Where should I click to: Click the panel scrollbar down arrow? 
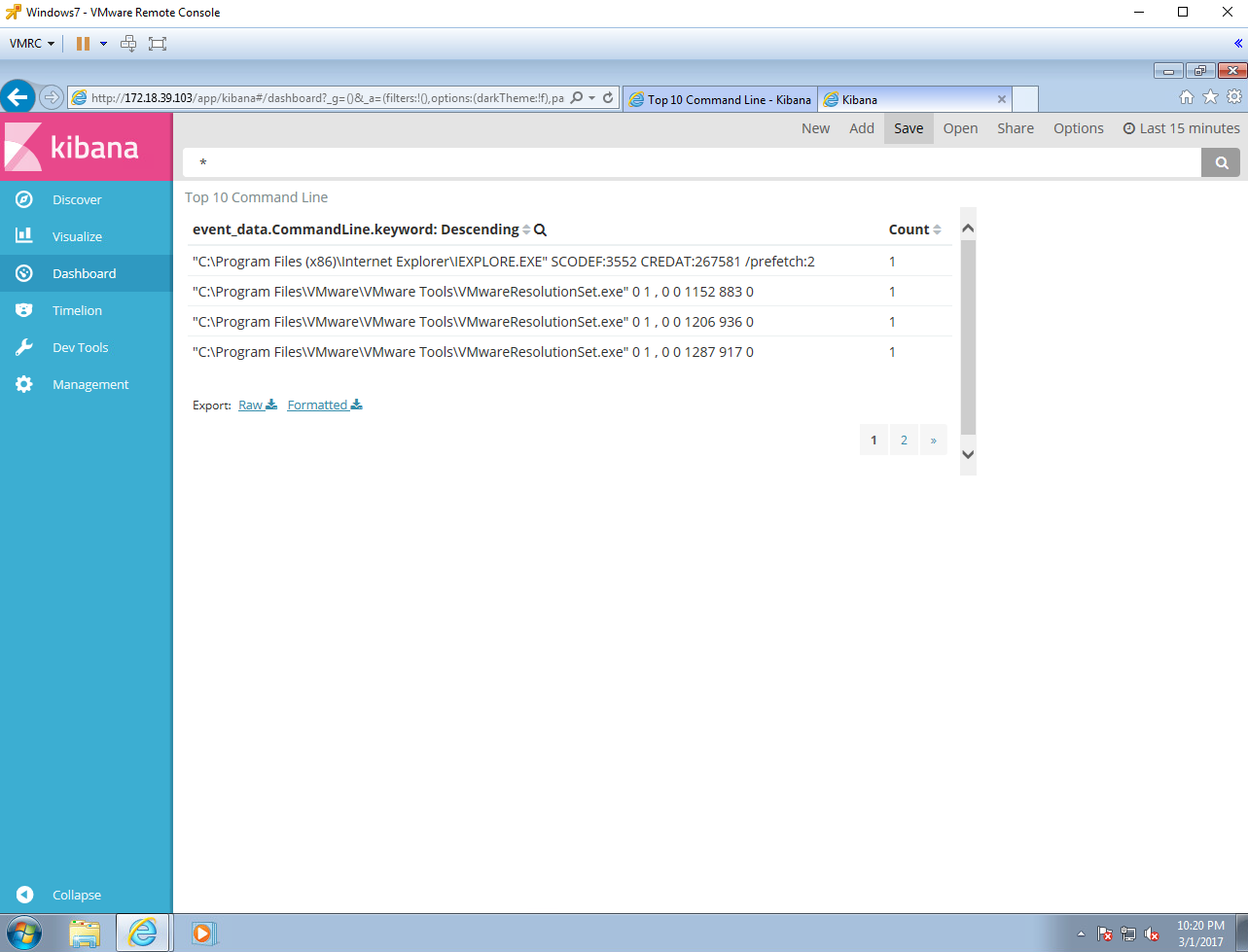tap(968, 454)
